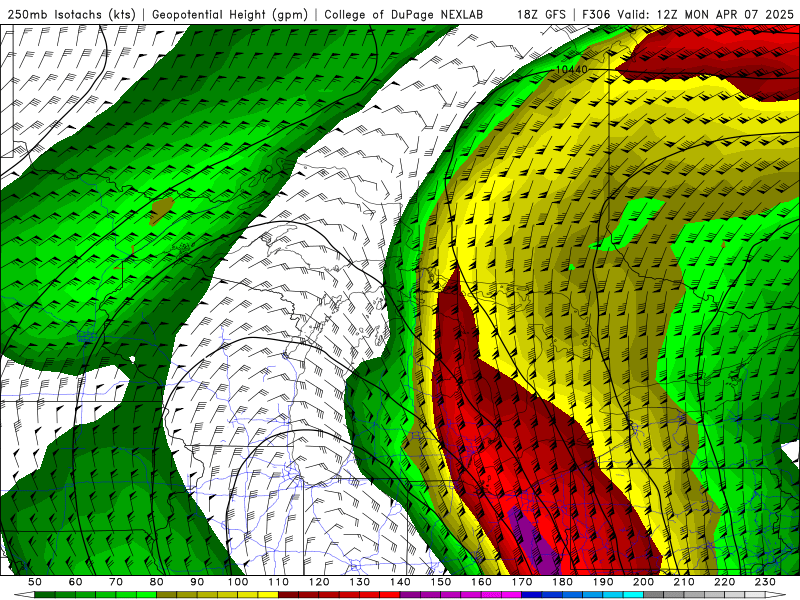Click the 200 value on the colorbar scale

click(x=643, y=582)
